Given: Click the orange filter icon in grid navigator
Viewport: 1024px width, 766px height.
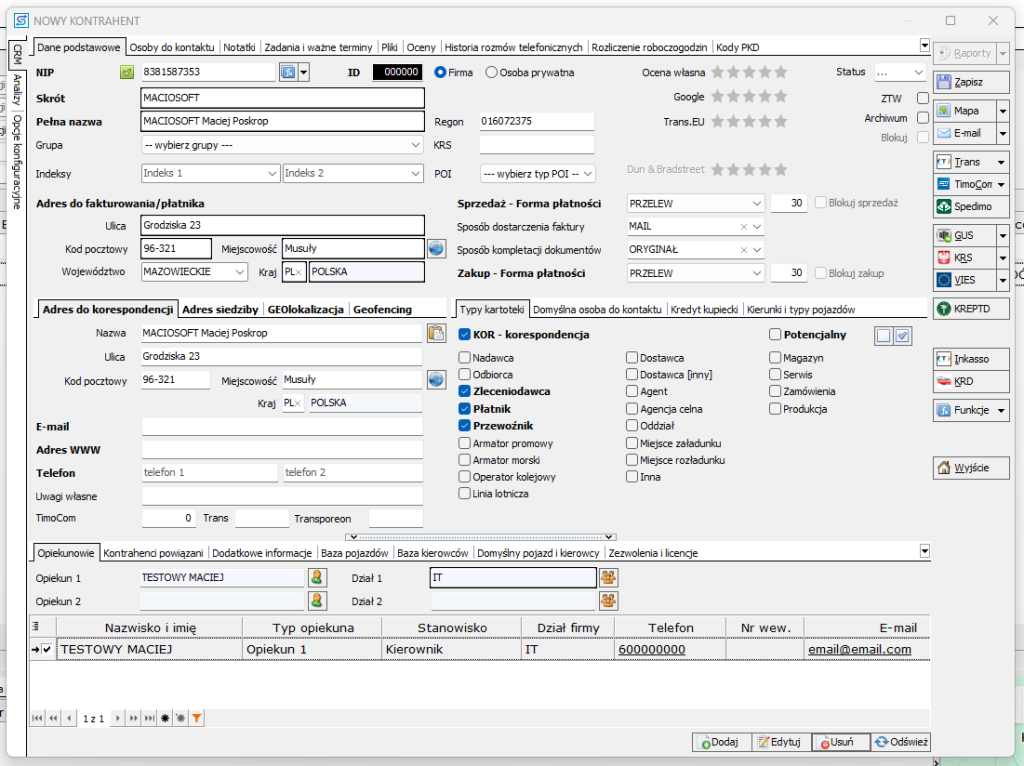Looking at the screenshot, I should click(197, 718).
